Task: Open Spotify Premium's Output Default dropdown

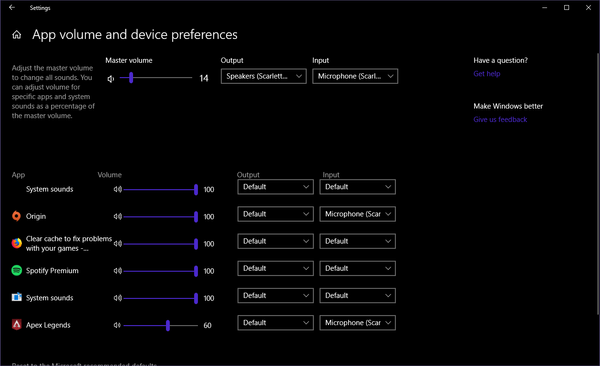Action: 275,268
